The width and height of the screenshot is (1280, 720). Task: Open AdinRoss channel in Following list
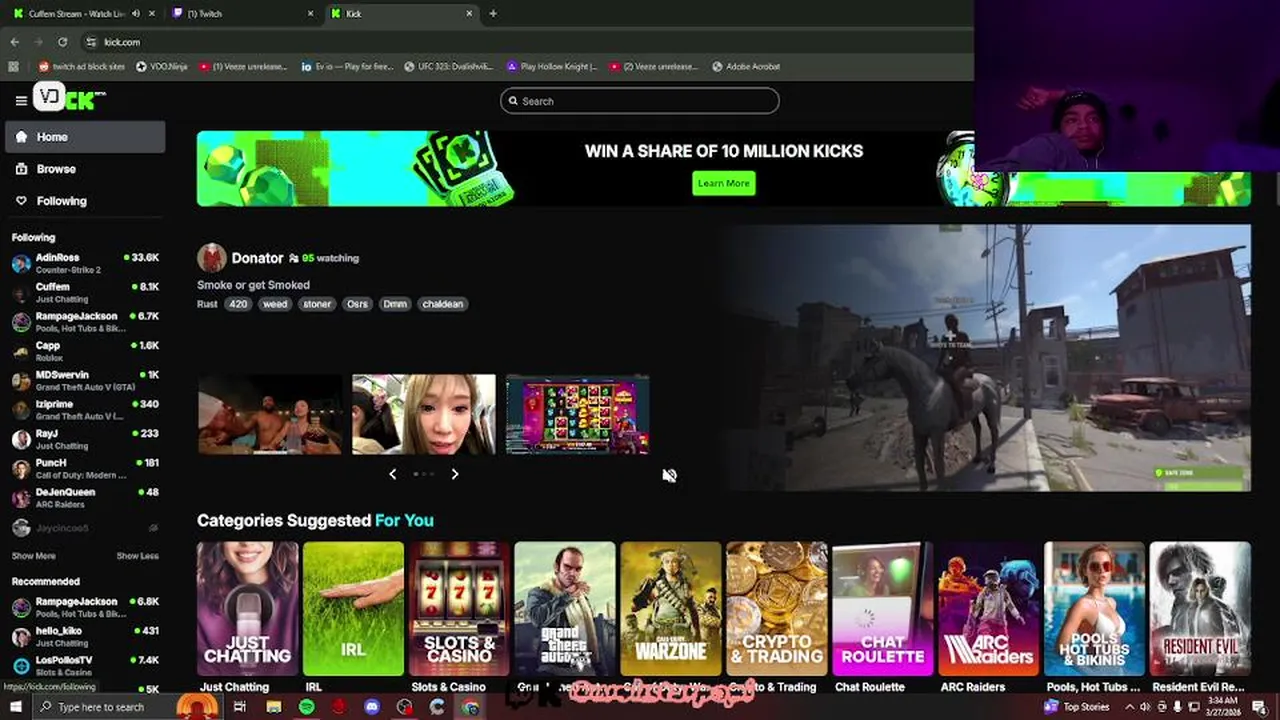(x=85, y=263)
